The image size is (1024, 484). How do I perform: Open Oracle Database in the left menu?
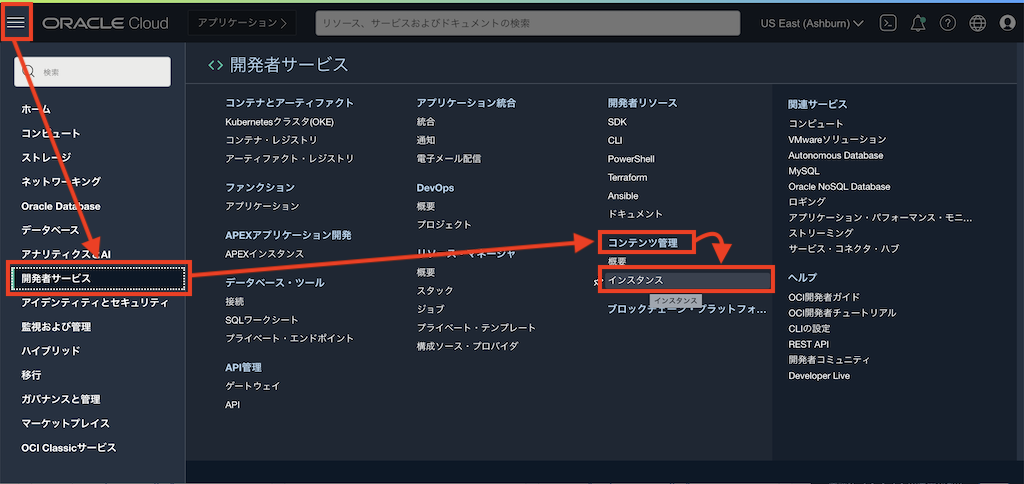click(x=61, y=206)
